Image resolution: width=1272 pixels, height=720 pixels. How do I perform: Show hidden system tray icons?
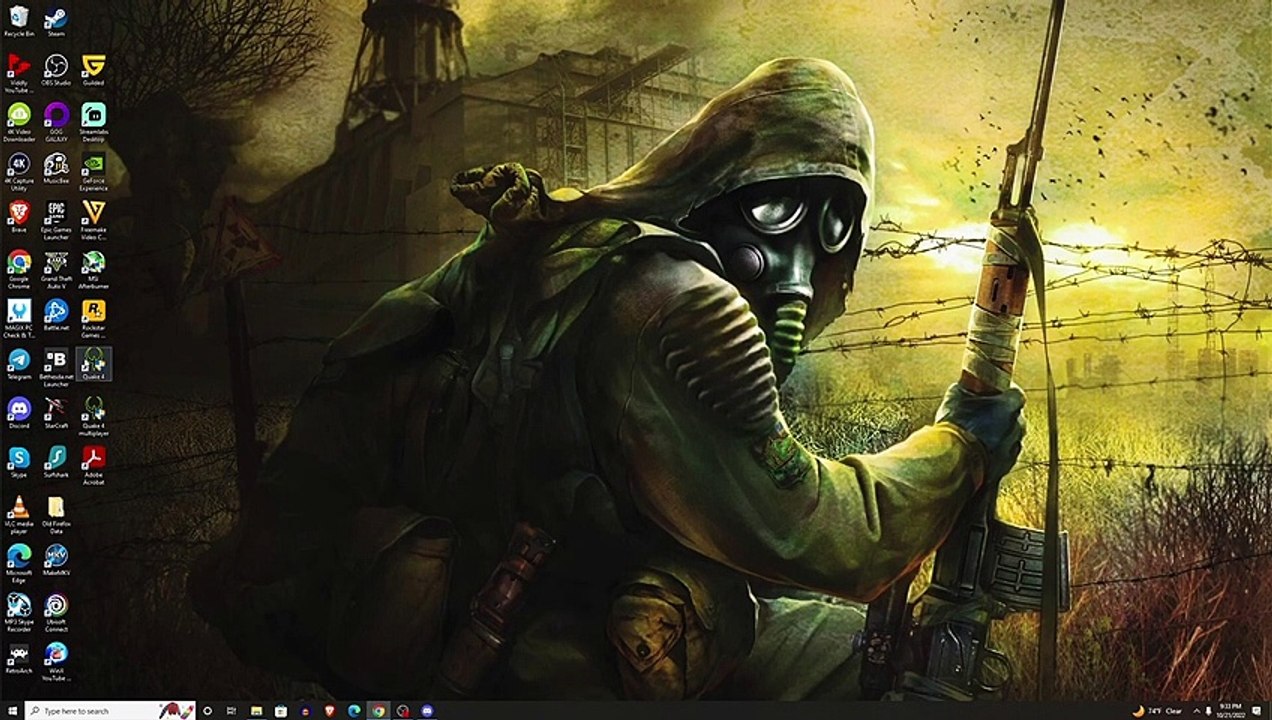[1197, 711]
